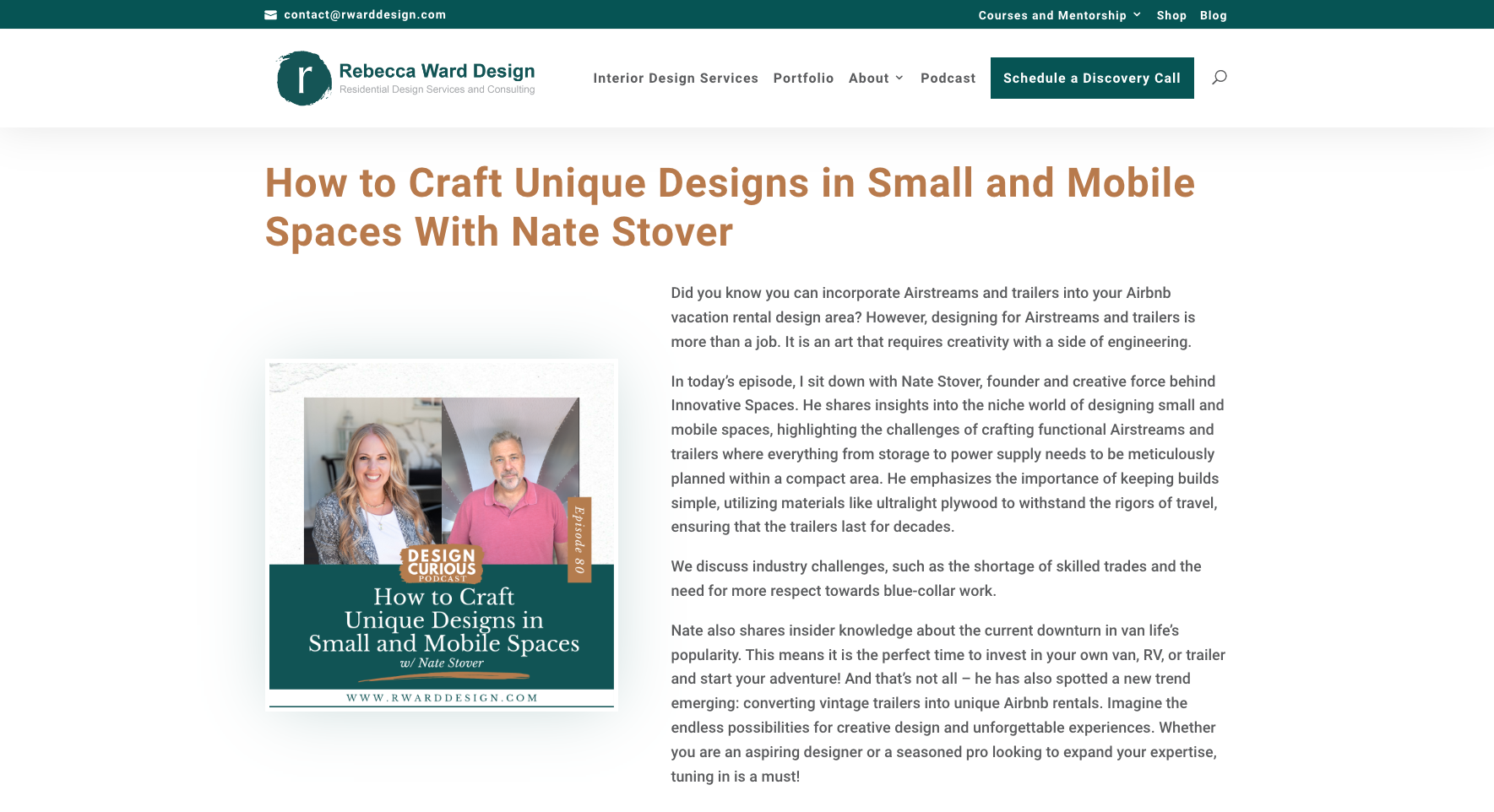Open the search magnifier icon
The height and width of the screenshot is (812, 1494).
coord(1219,78)
